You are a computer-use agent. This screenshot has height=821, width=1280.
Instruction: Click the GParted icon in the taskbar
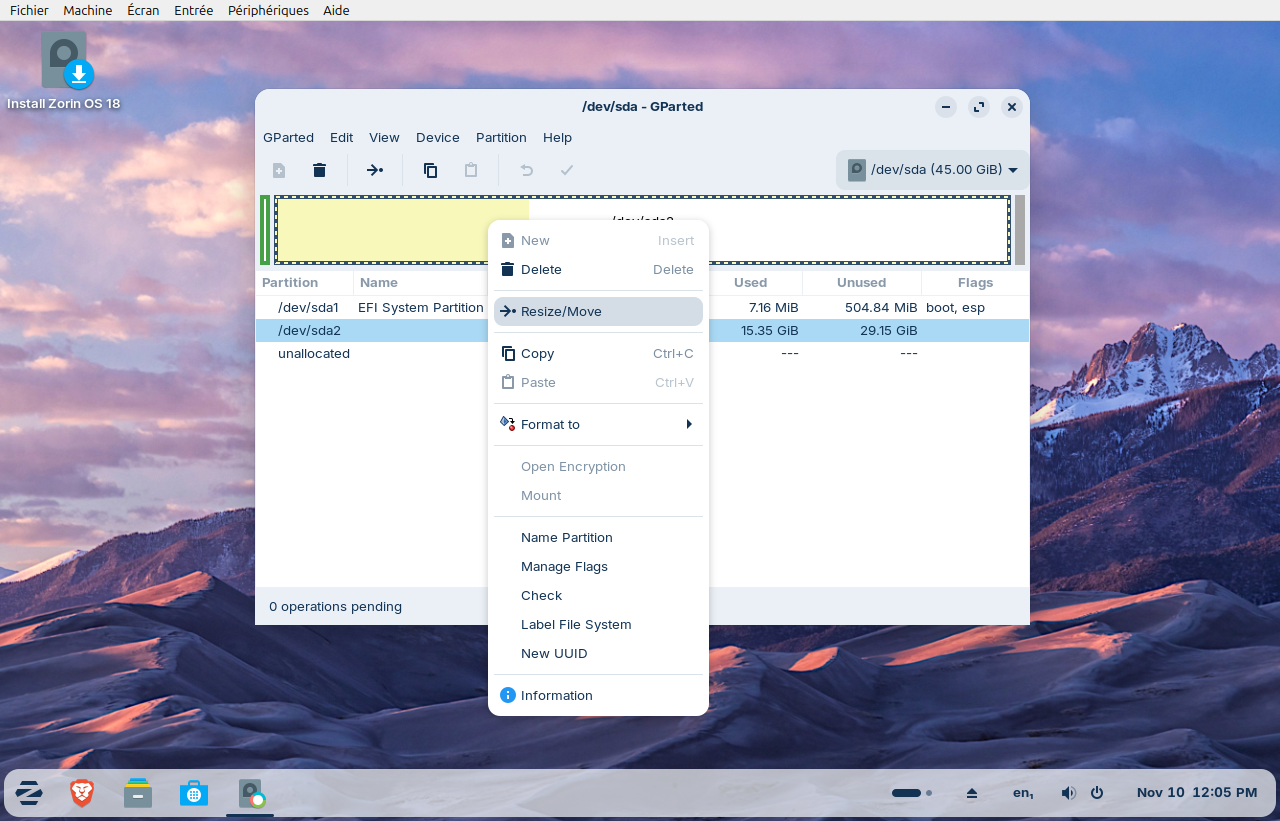point(251,794)
